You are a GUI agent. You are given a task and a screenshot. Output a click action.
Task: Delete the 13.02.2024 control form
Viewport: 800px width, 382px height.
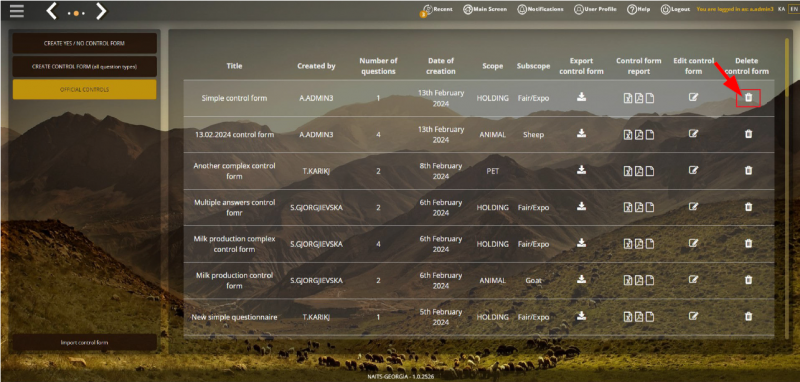(x=748, y=134)
